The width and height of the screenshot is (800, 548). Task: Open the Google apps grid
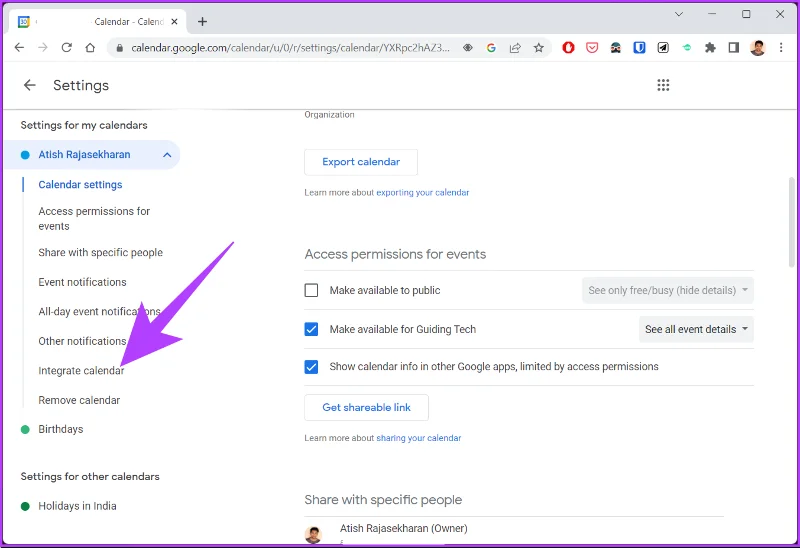pos(663,85)
